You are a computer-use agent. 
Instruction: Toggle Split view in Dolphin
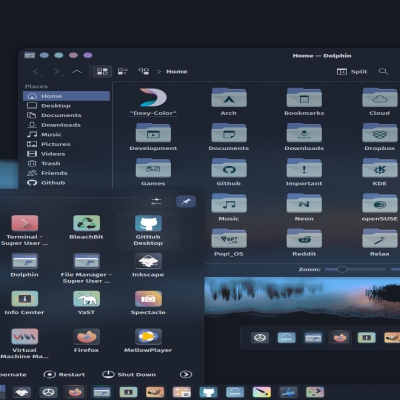(x=352, y=71)
